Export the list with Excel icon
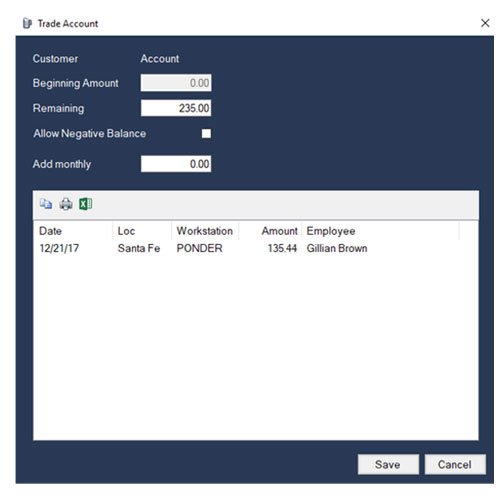The width and height of the screenshot is (500, 500). tap(85, 204)
